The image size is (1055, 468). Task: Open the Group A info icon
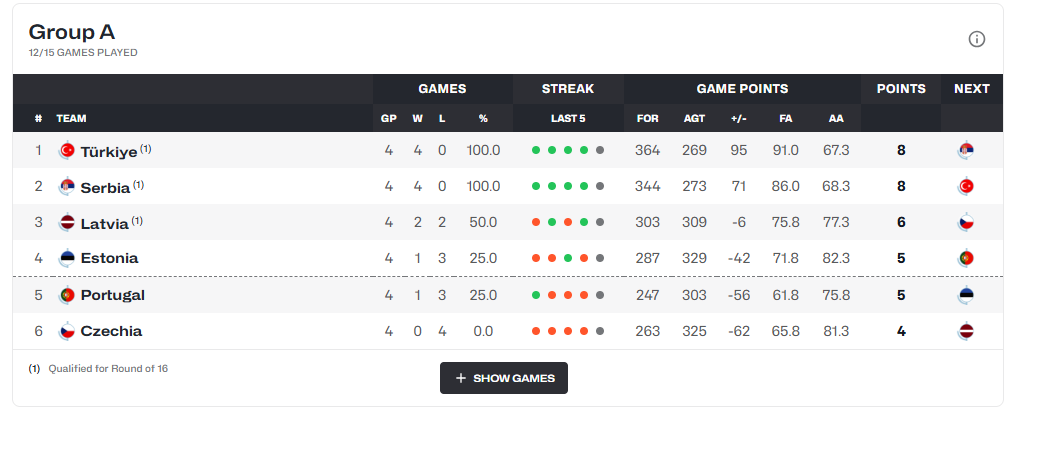976,39
